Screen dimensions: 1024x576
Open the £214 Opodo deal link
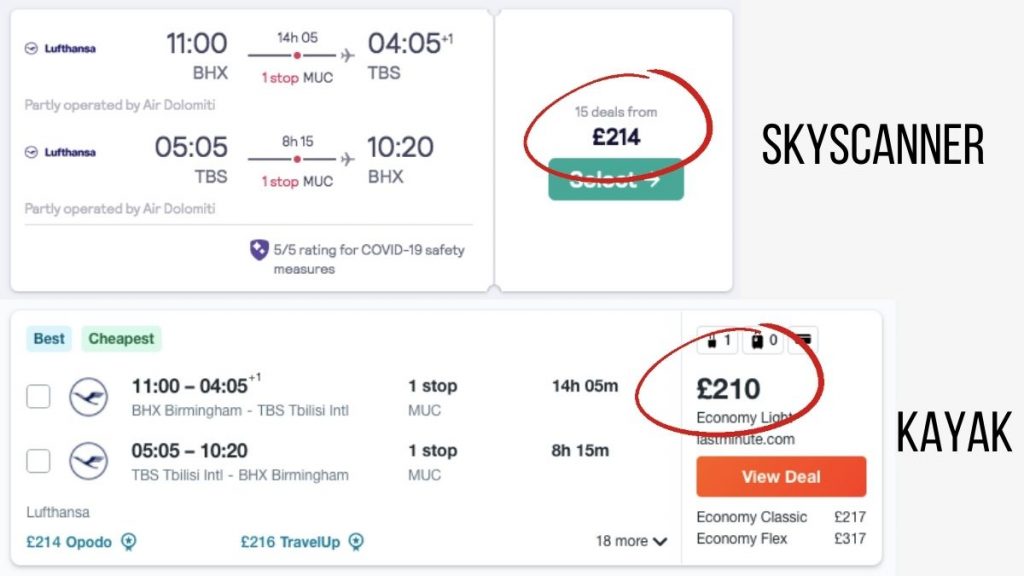pos(69,542)
